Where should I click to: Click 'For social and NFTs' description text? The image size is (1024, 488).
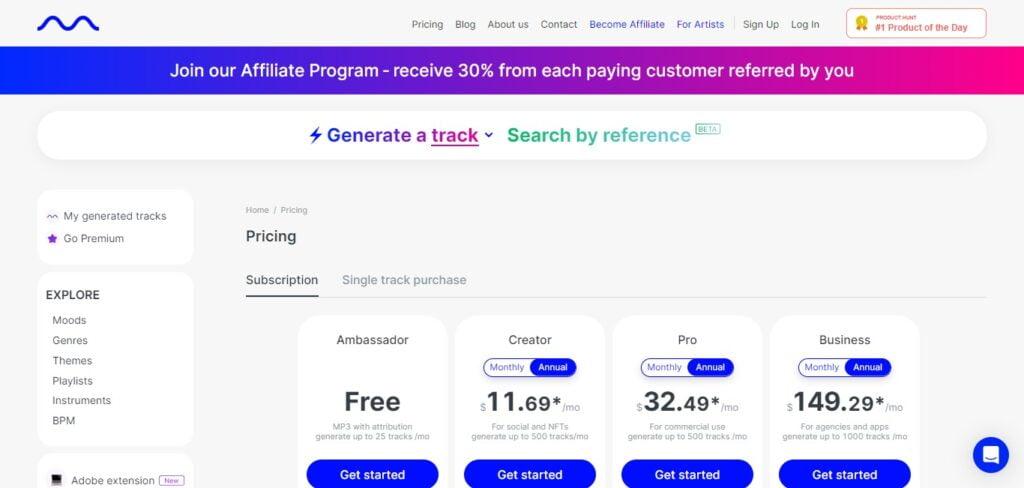(530, 427)
